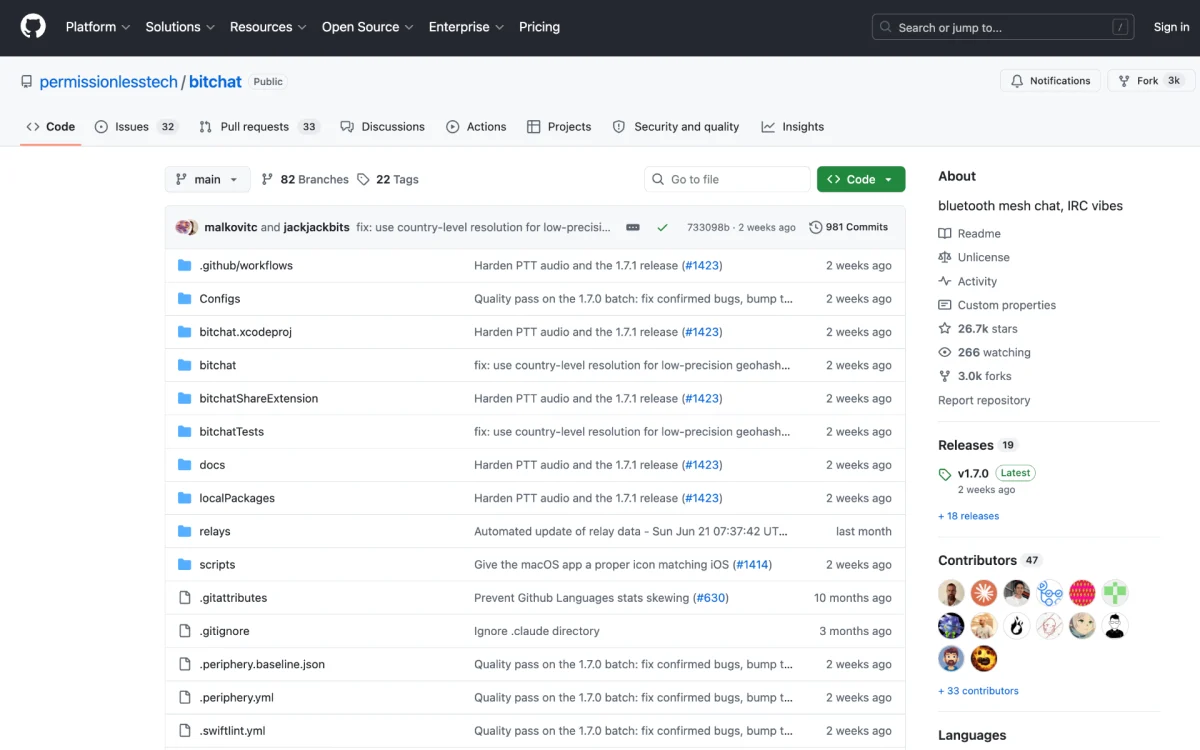Image resolution: width=1200 pixels, height=750 pixels.
Task: Open the + 33 contributors link
Action: pos(978,691)
